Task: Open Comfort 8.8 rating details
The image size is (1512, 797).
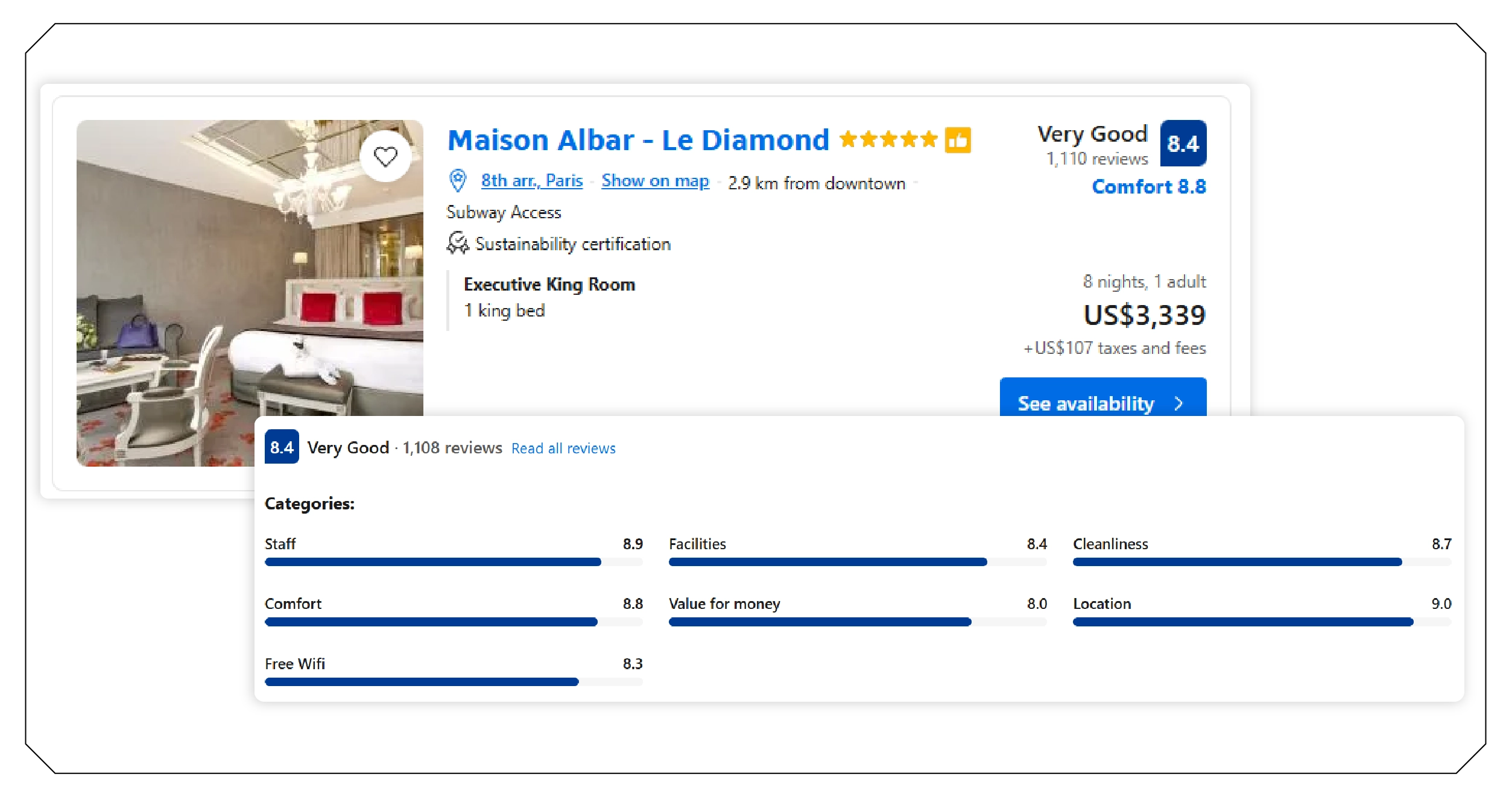Action: [x=1148, y=186]
